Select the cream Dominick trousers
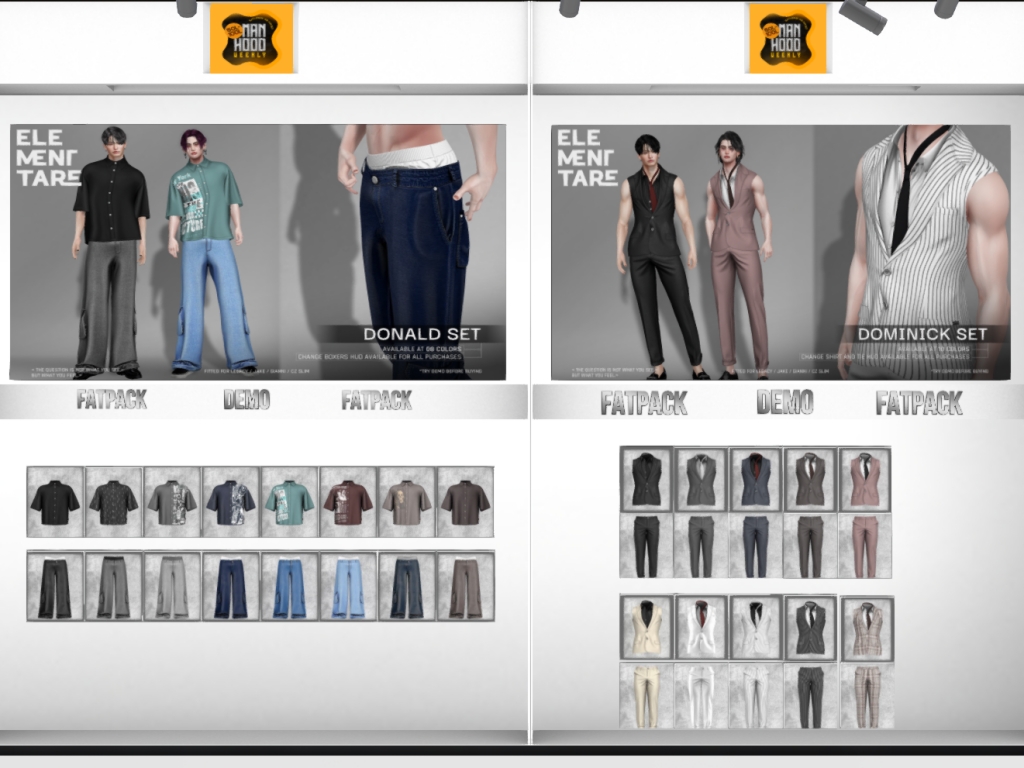Viewport: 1024px width, 768px height. (x=647, y=696)
